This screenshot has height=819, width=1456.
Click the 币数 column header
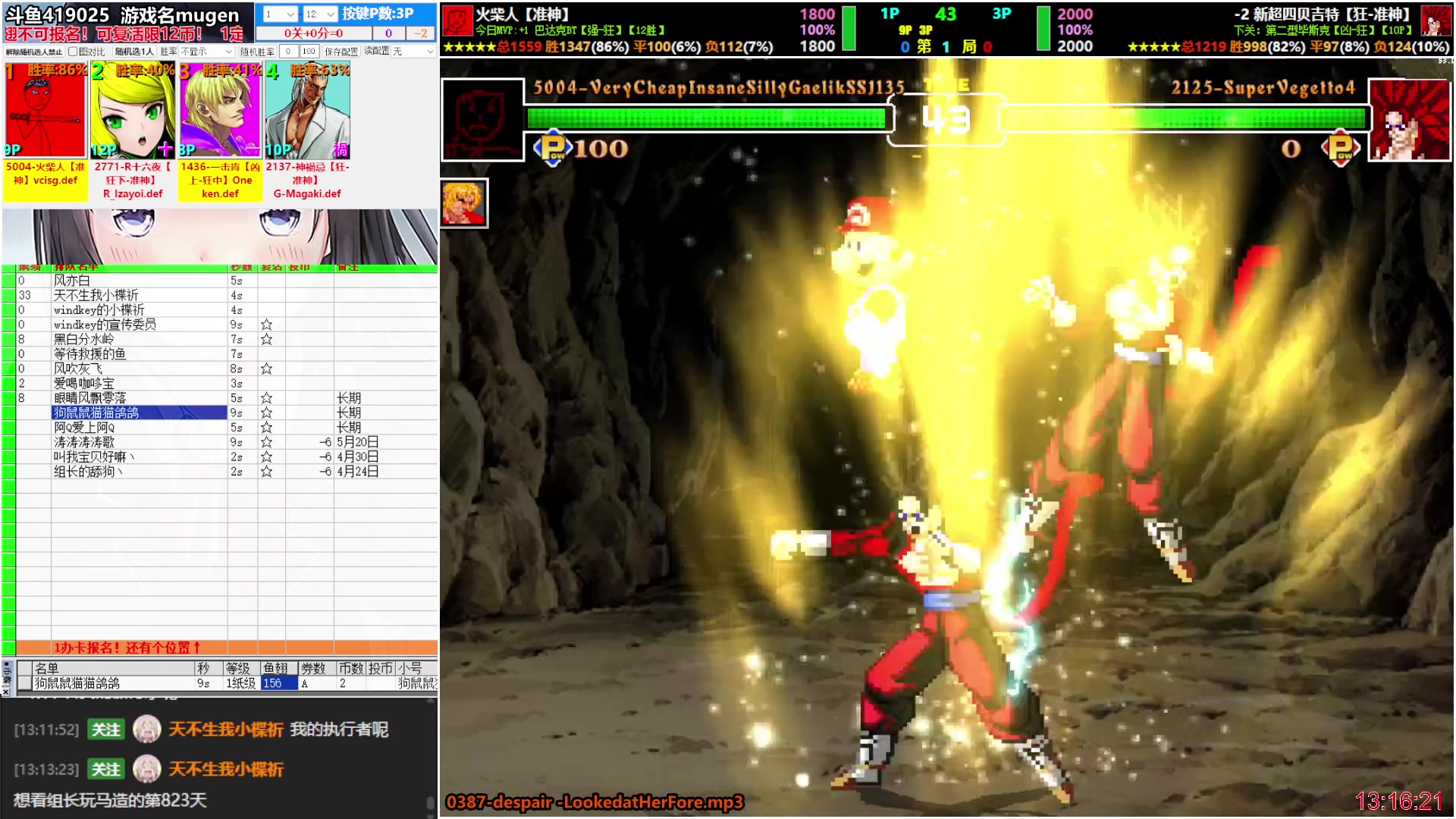351,668
